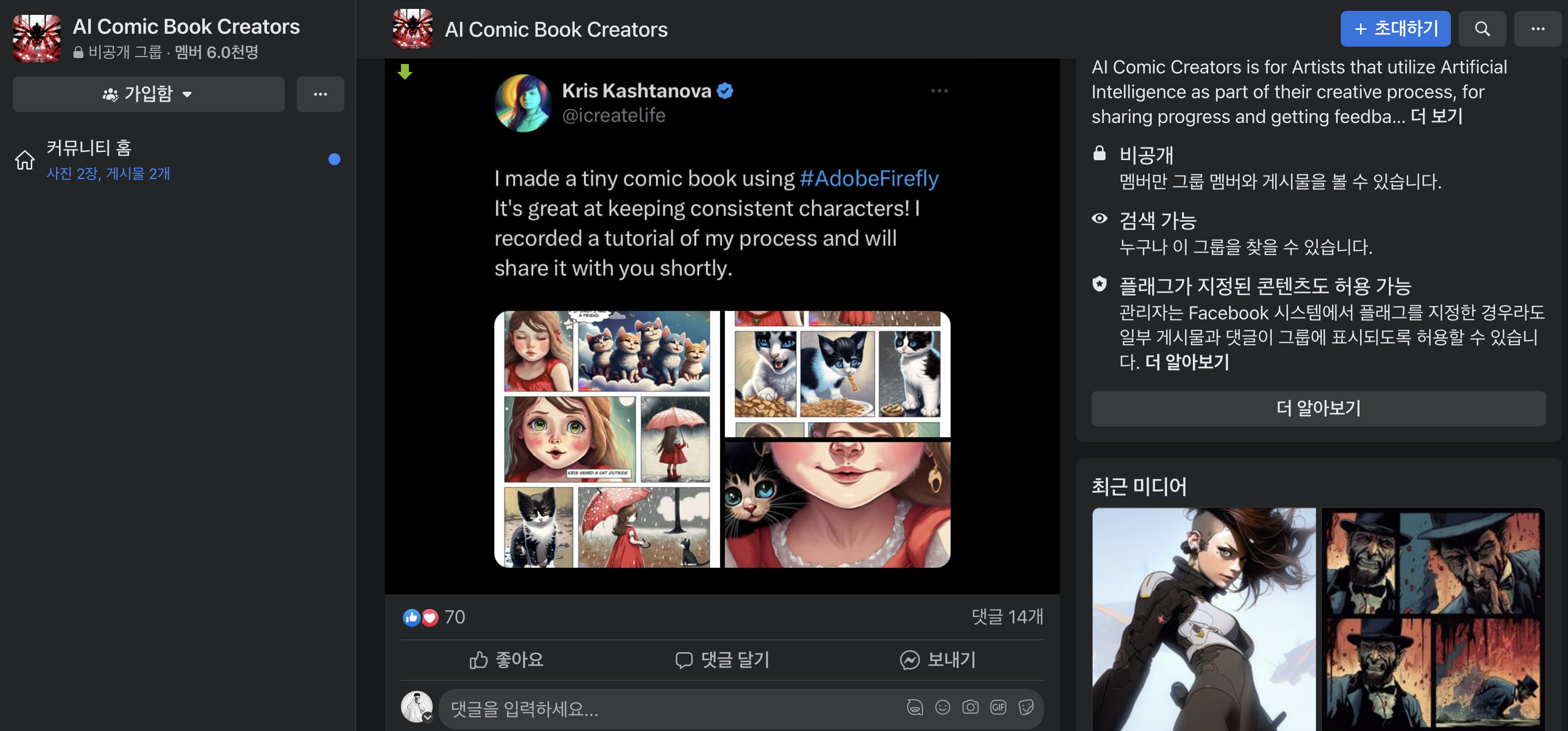
Task: Open the more options ellipsis next to search
Action: click(x=1538, y=29)
